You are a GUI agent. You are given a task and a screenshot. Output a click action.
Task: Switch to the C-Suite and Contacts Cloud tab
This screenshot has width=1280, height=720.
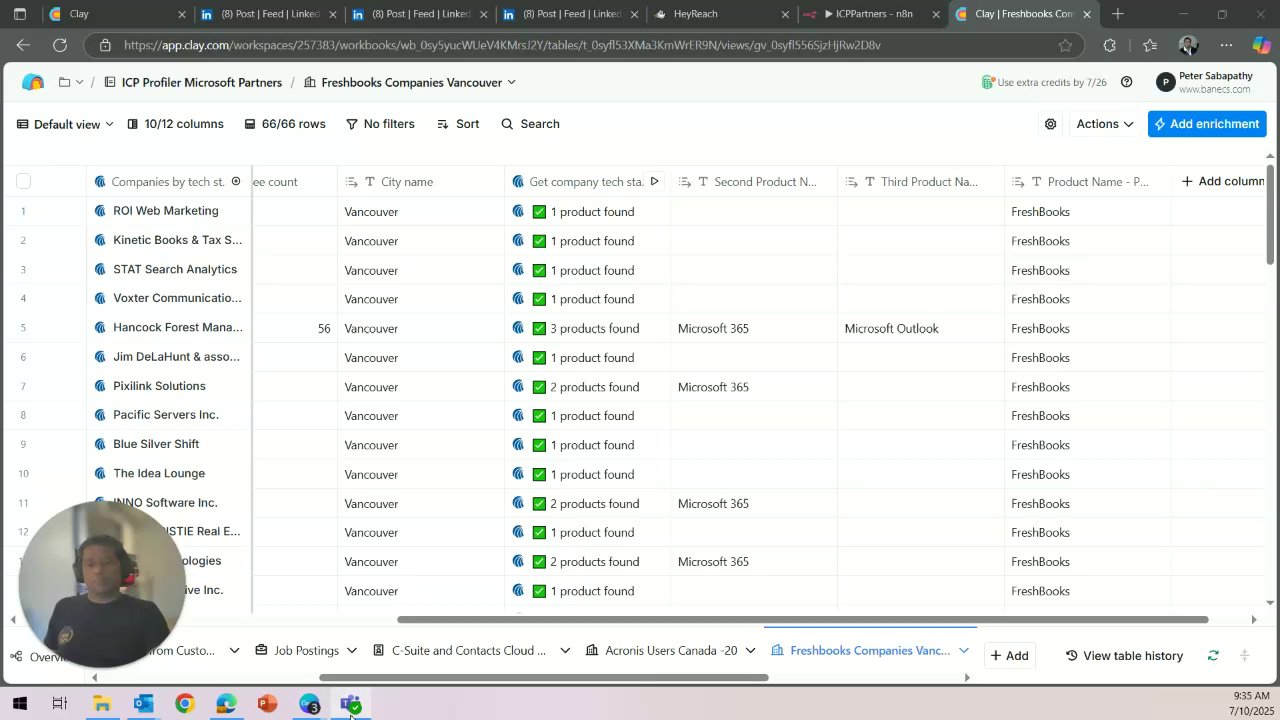click(459, 651)
